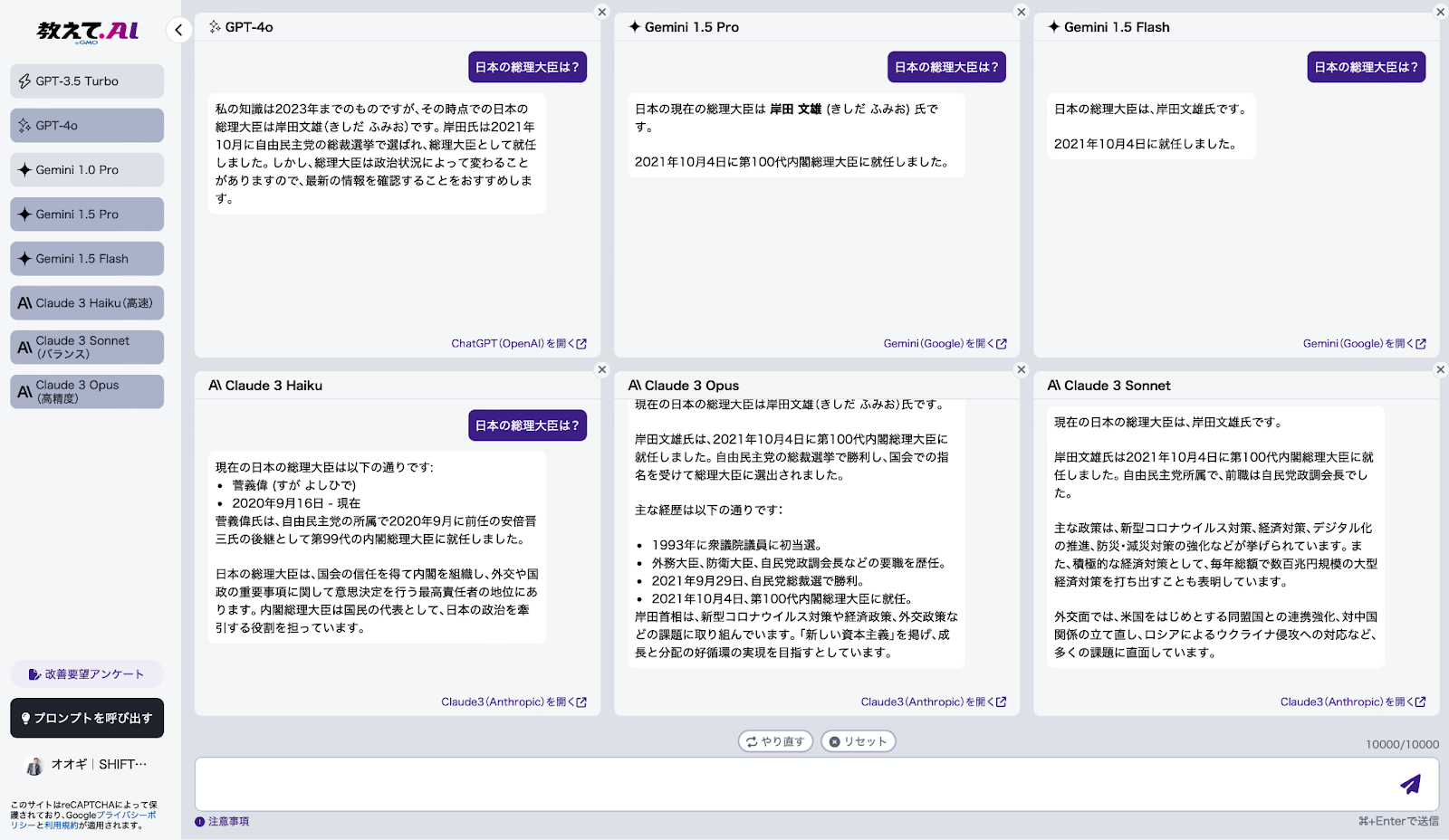Image resolution: width=1449 pixels, height=840 pixels.
Task: Toggle the GPT-3.5 Turbo model button
Action: [x=87, y=81]
